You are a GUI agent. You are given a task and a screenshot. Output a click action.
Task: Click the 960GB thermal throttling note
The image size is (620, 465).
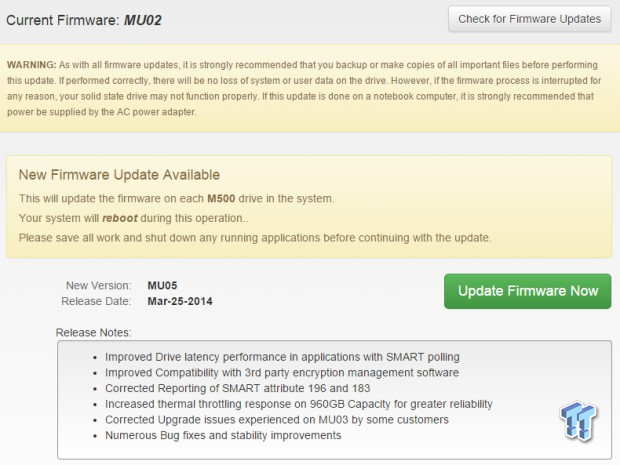[x=299, y=404]
